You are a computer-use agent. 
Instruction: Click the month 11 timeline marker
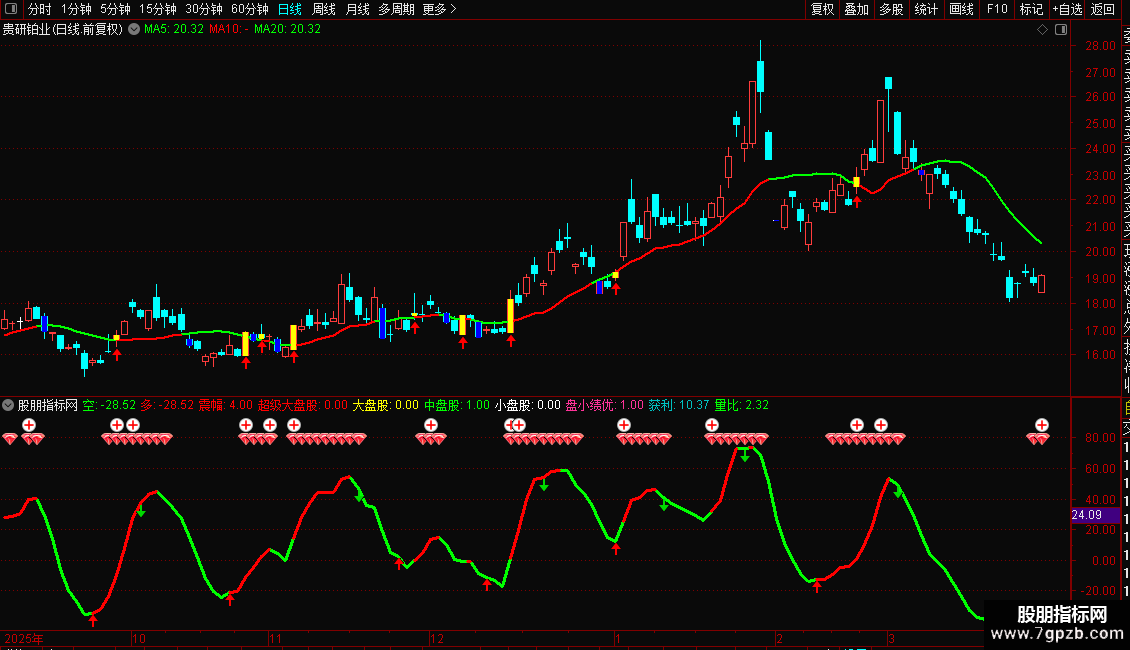point(275,638)
